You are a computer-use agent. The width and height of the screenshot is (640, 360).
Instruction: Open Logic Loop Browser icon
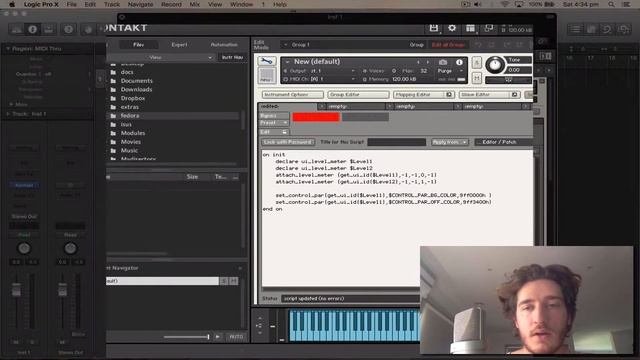pyautogui.click(x=607, y=29)
